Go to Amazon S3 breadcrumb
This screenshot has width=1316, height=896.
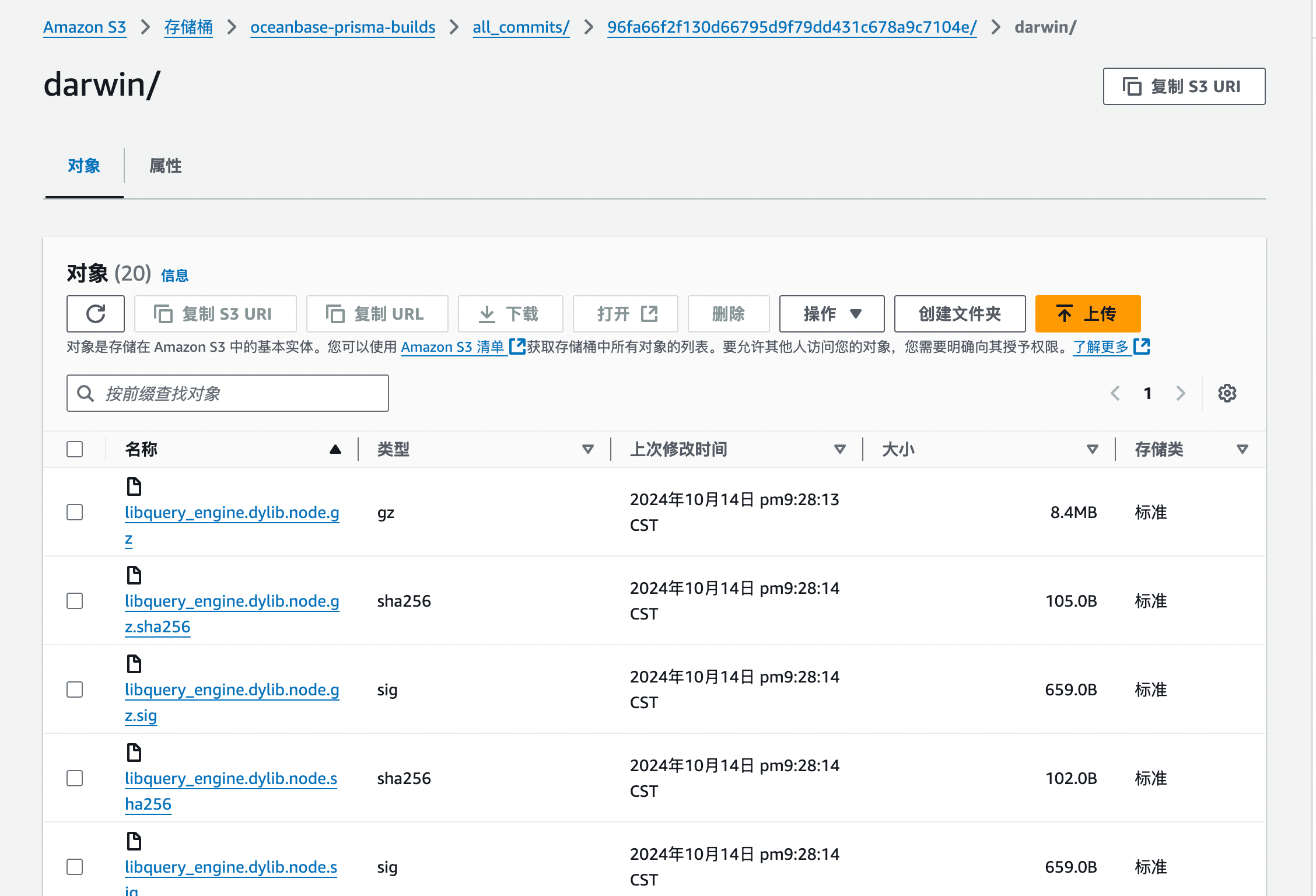click(85, 27)
